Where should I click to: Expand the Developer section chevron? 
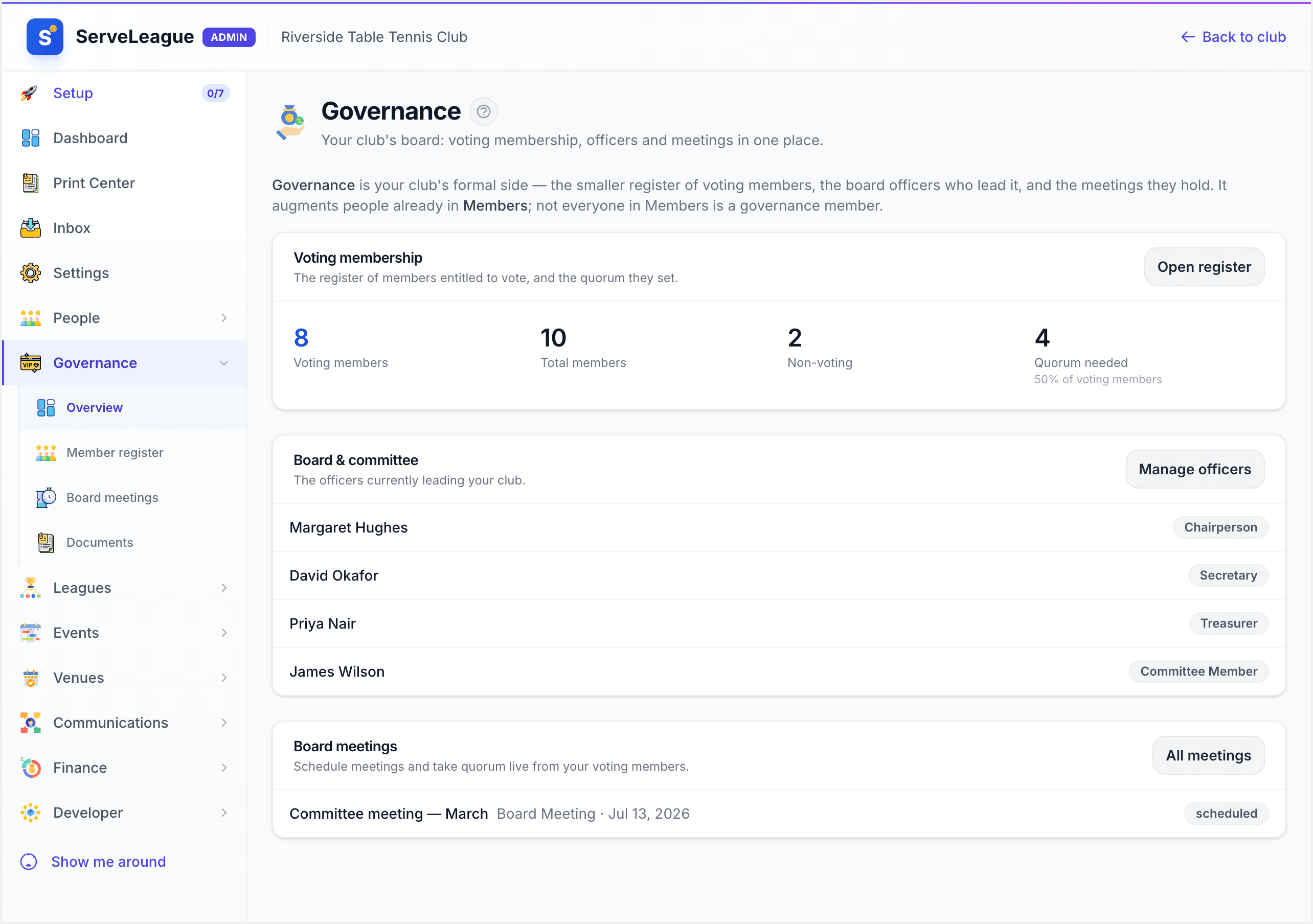click(x=224, y=813)
